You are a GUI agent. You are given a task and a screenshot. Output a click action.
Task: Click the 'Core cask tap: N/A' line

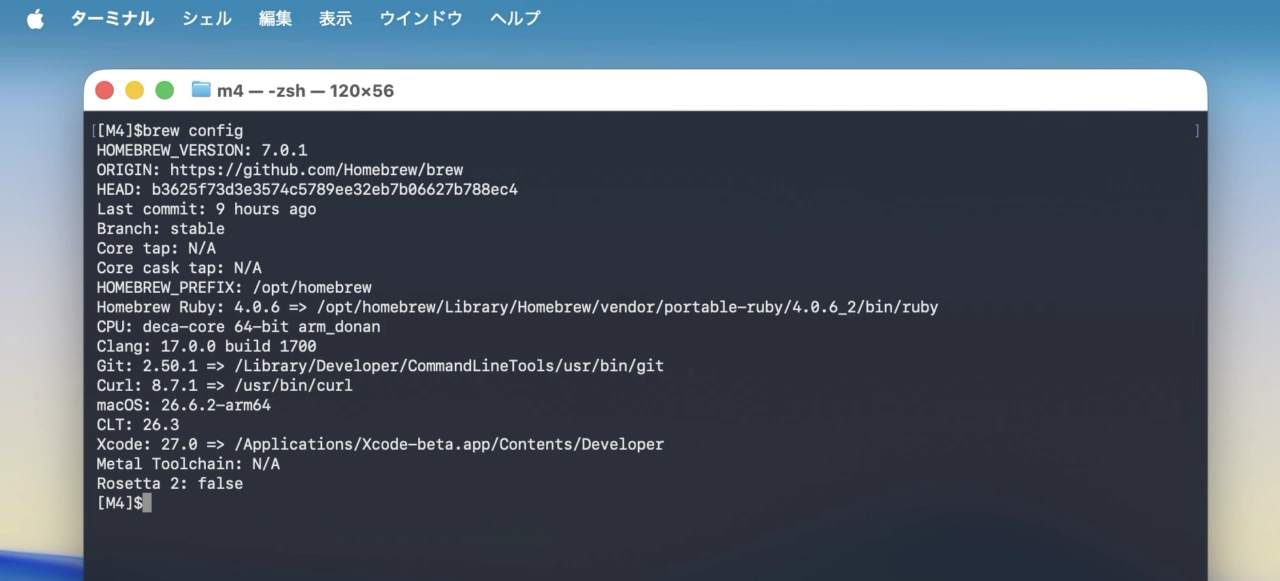179,268
